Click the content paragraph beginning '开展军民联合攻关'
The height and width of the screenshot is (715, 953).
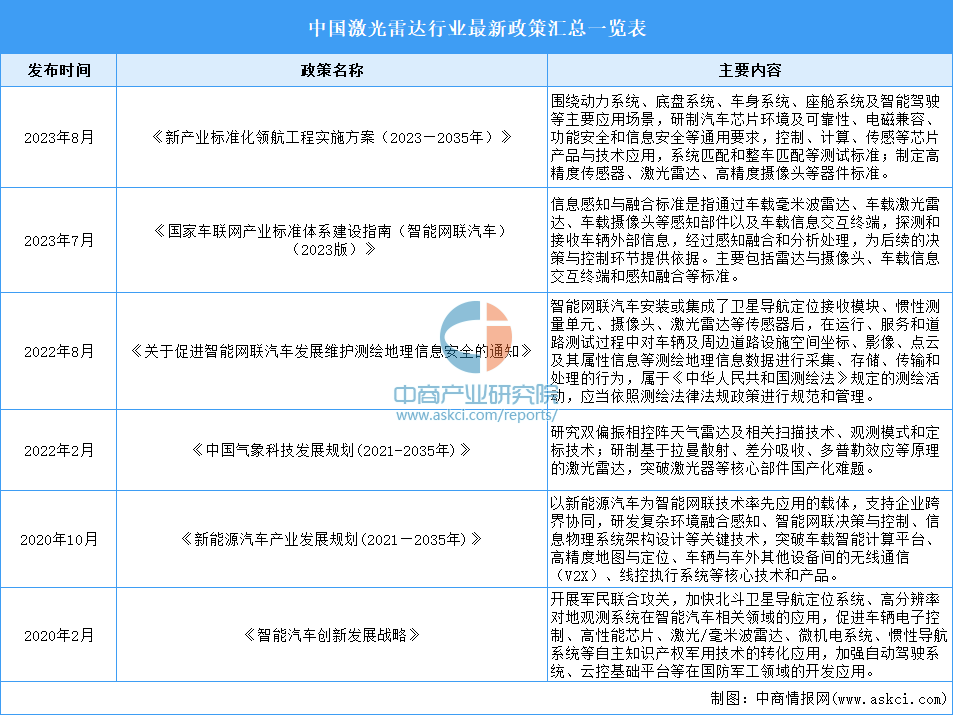[x=749, y=635]
